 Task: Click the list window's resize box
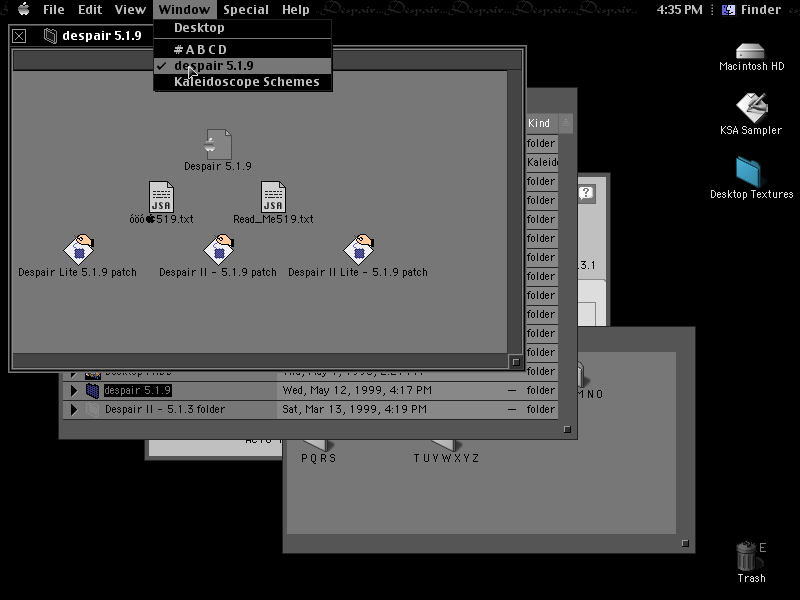[x=567, y=429]
